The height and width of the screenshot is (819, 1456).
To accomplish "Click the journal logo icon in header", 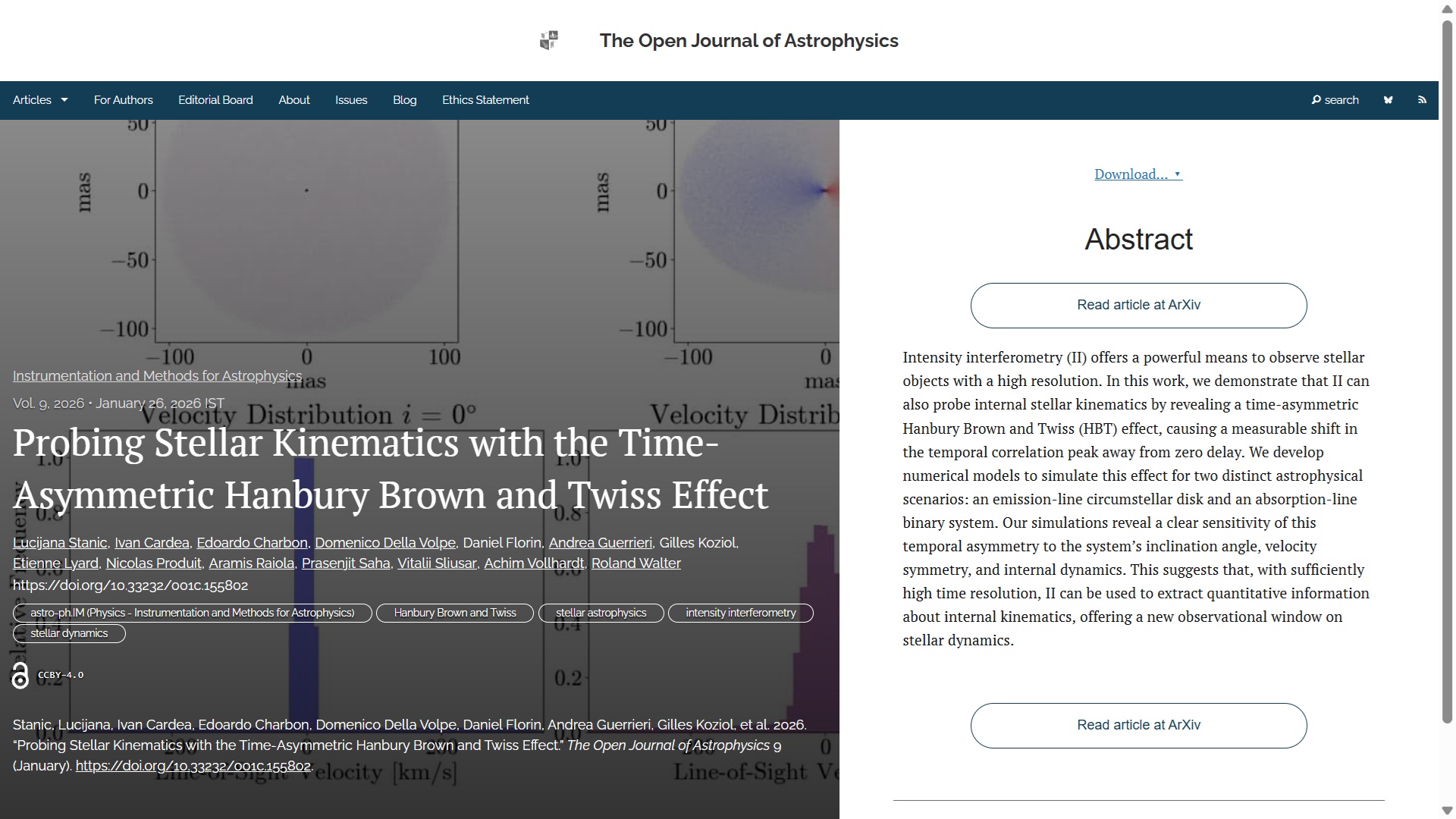I will coord(549,40).
